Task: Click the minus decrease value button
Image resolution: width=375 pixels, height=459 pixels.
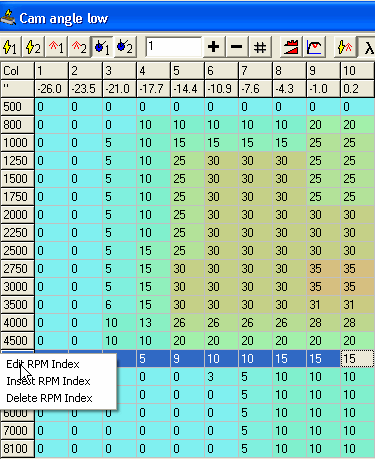Action: pos(236,47)
